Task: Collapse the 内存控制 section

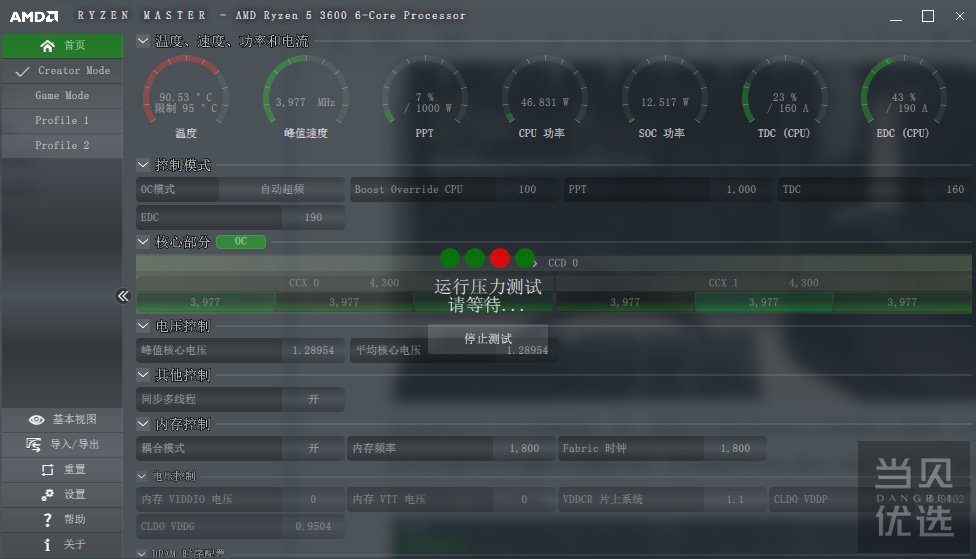Action: pyautogui.click(x=143, y=424)
